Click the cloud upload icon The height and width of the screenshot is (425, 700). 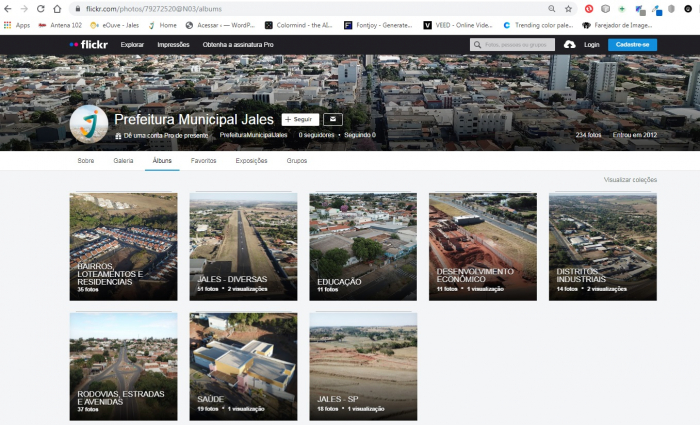[x=569, y=45]
